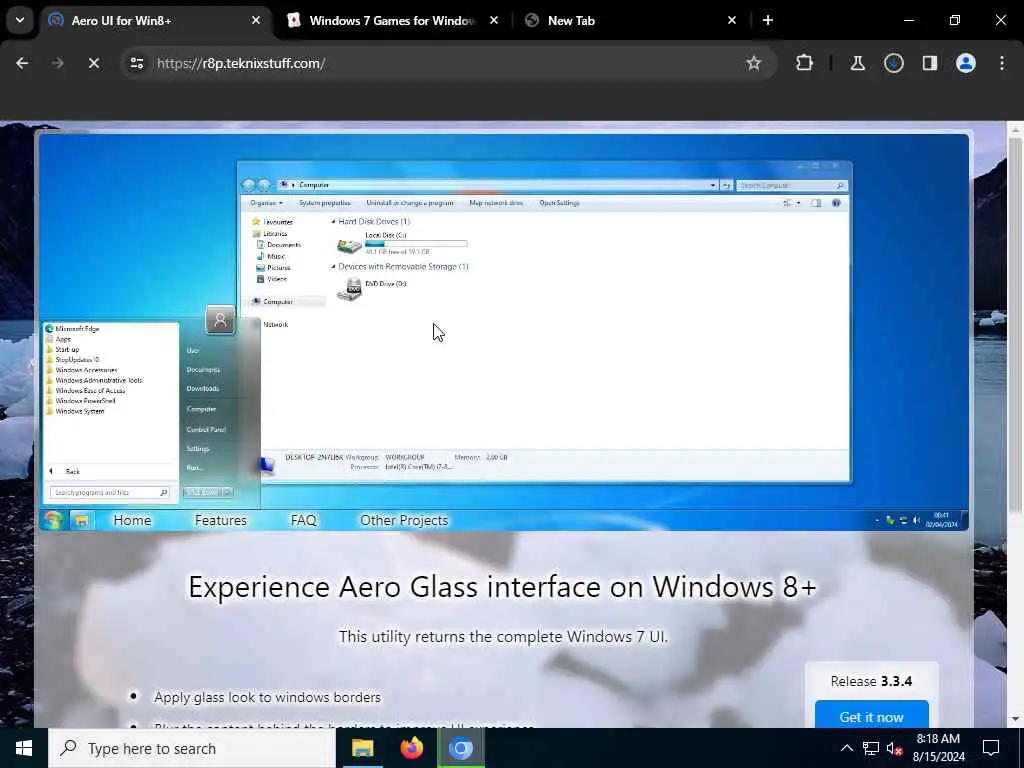Open the Chrome profile avatar

966,63
